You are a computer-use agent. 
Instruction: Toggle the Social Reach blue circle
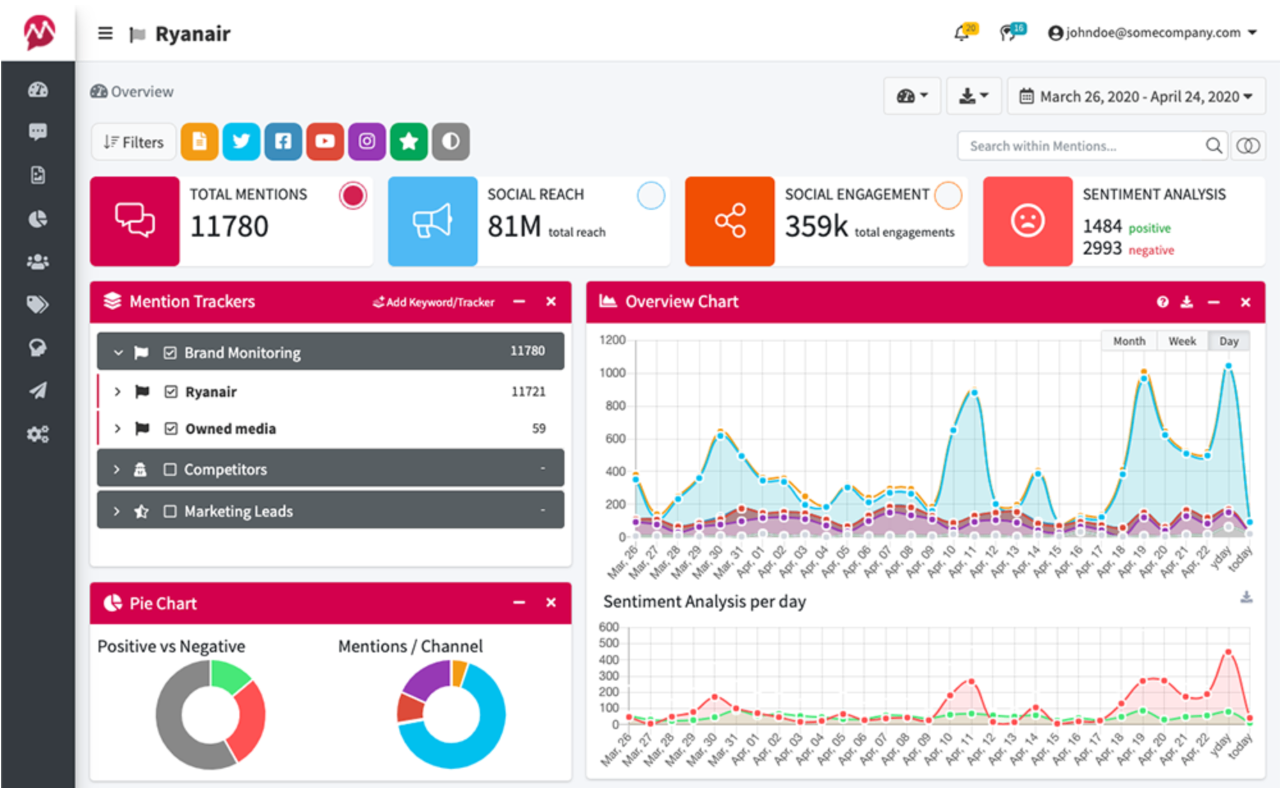point(651,196)
